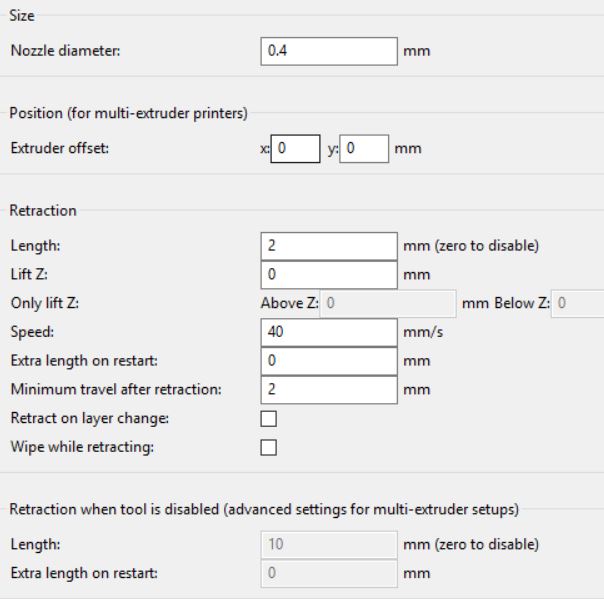Viewport: 604px width, 599px height.
Task: Click the Lift Z input field
Action: tap(329, 275)
